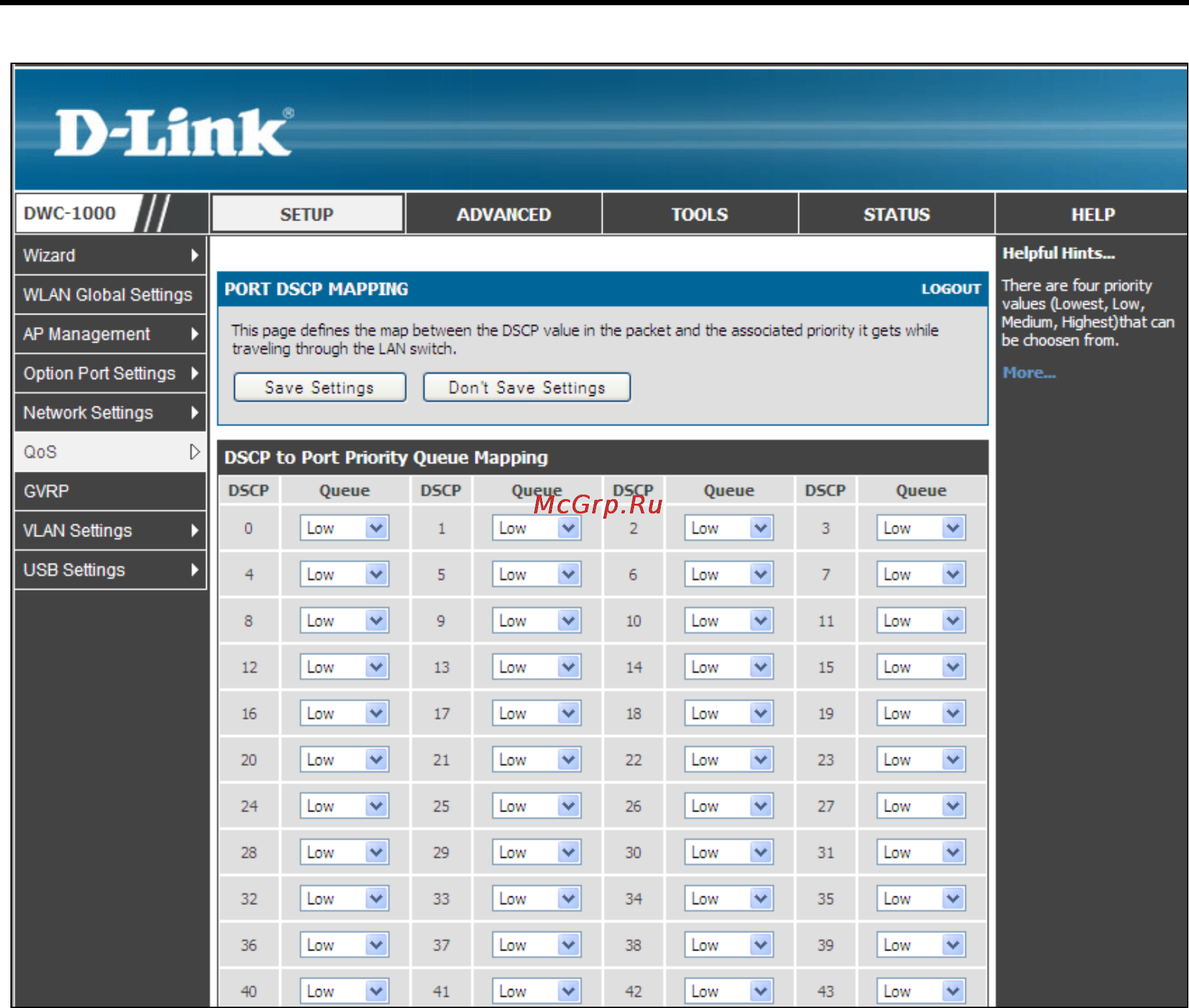Open queue dropdown for DSCP 41
The height and width of the screenshot is (1008, 1189).
[537, 991]
